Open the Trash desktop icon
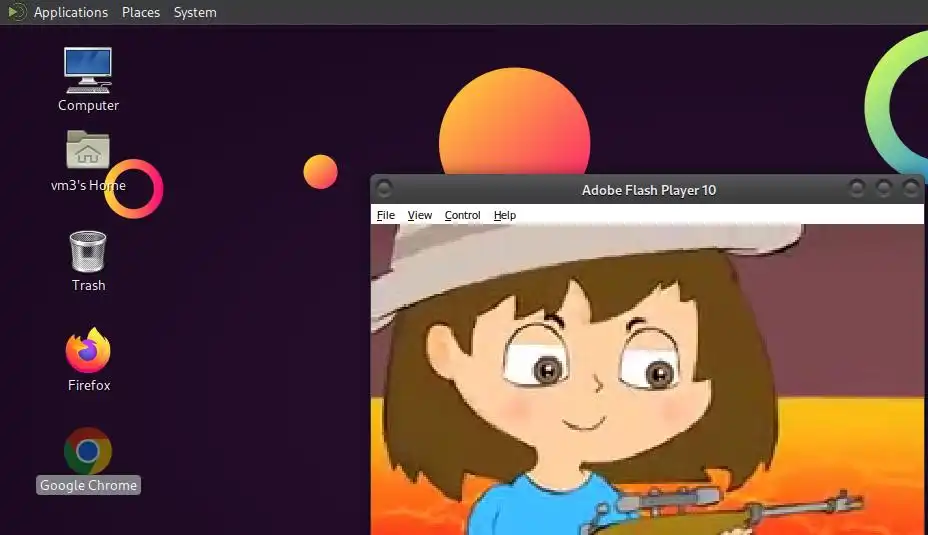 tap(88, 252)
